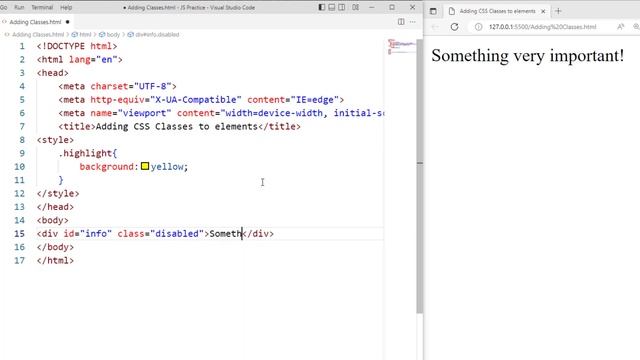The image size is (640, 360).
Task: Click the browser address bar URL
Action: [x=542, y=27]
